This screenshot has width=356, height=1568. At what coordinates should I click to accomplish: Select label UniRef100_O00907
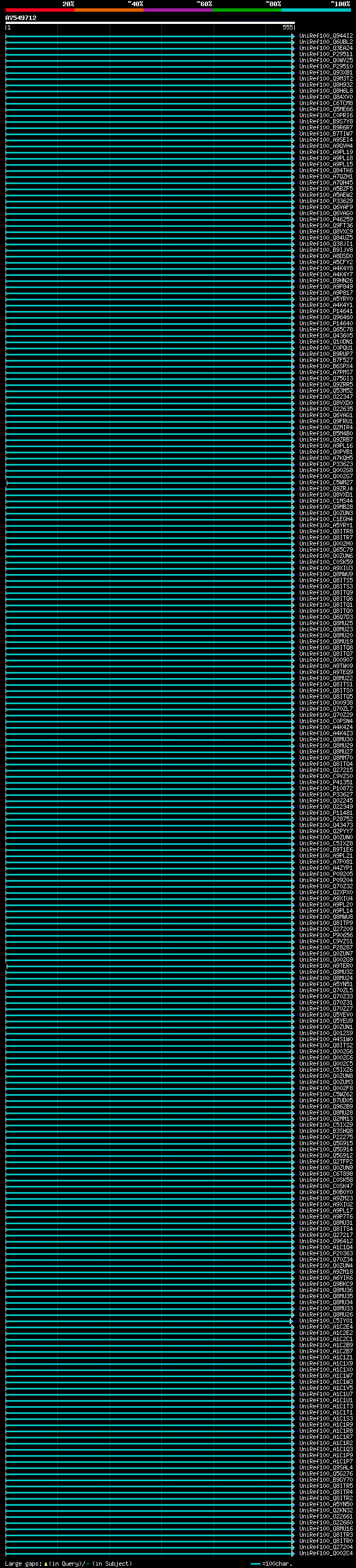325,660
